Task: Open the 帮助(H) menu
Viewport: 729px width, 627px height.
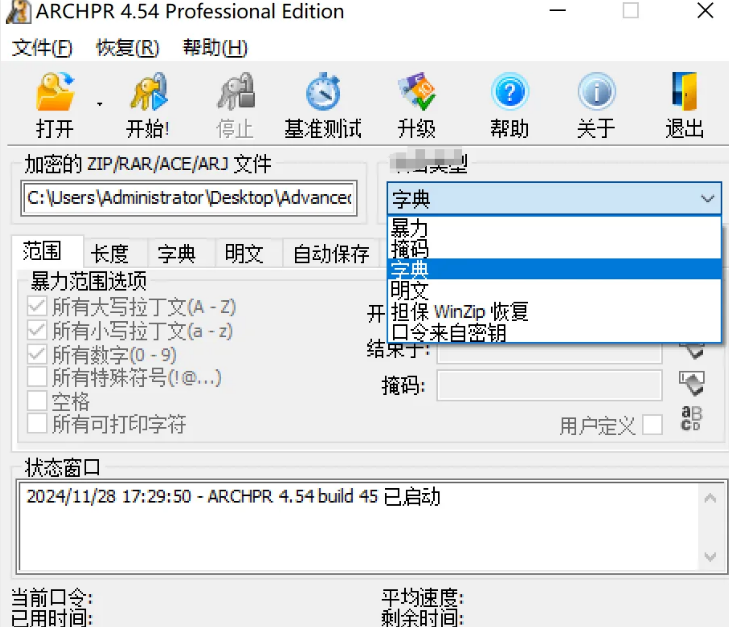Action: coord(215,48)
